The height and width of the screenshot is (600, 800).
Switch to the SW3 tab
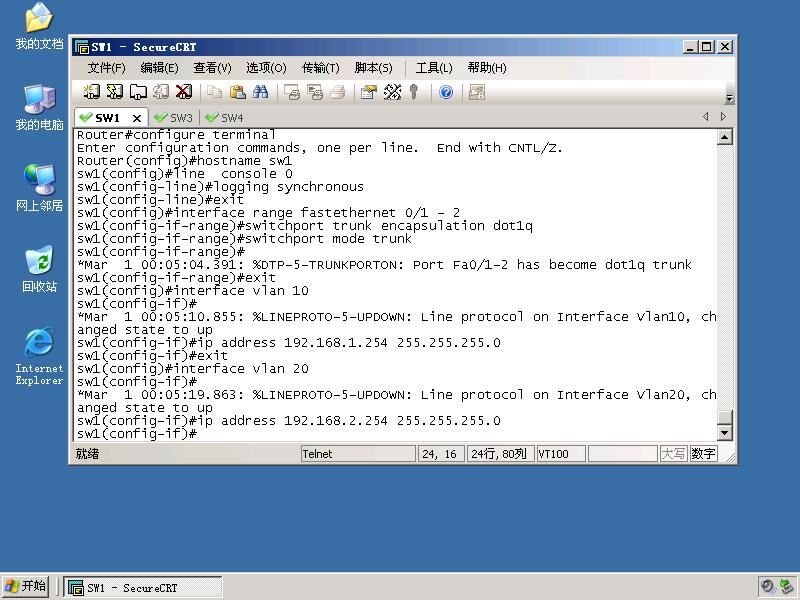click(x=174, y=118)
